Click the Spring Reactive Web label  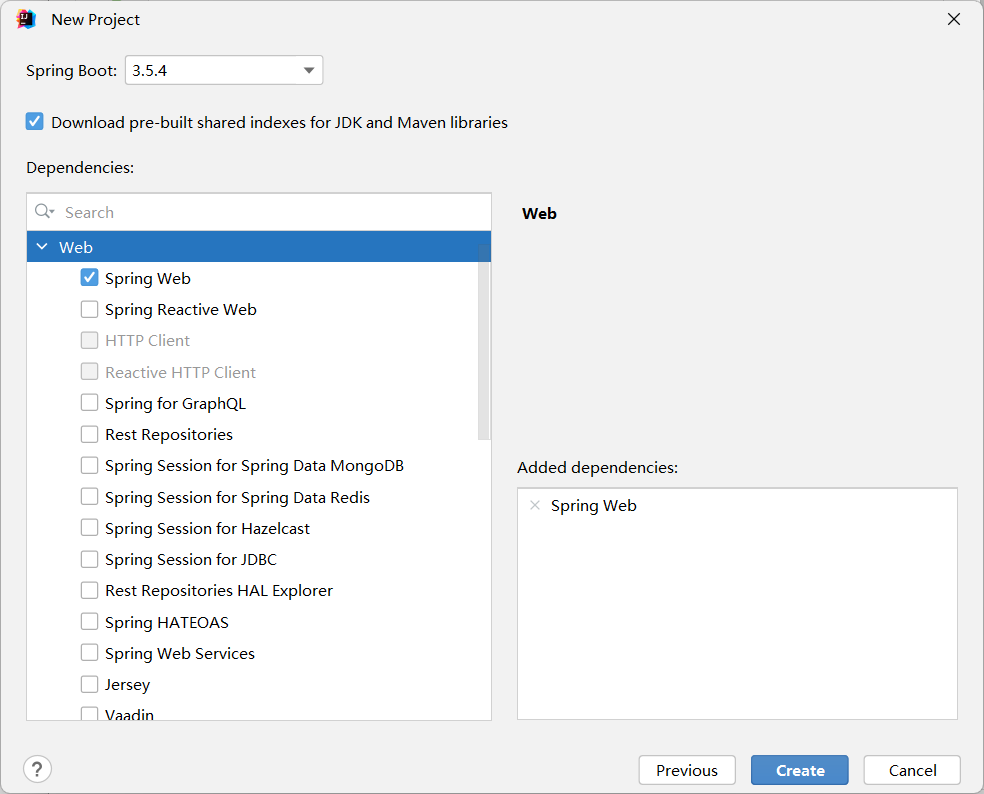(x=181, y=310)
